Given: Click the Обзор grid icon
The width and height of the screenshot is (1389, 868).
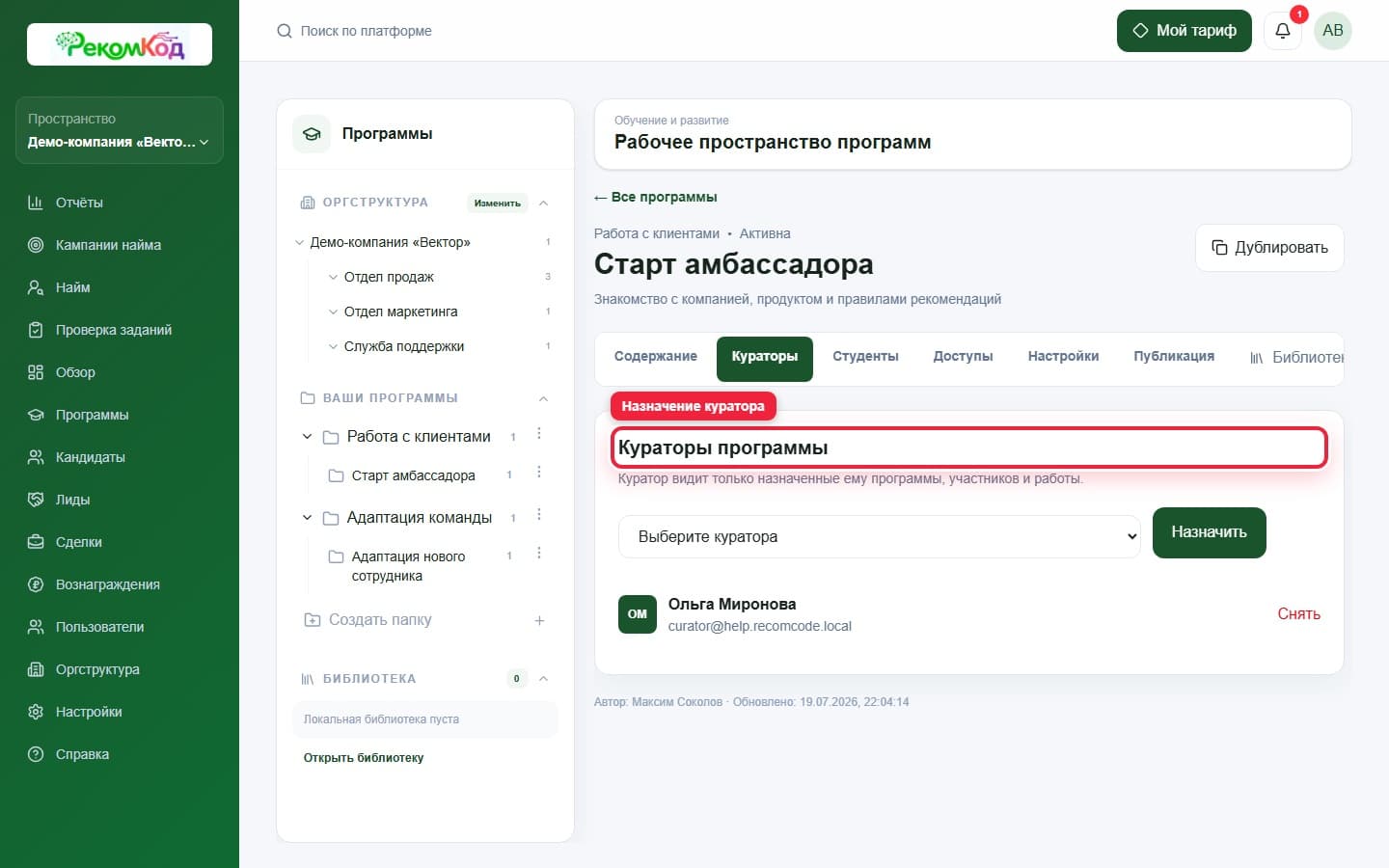Looking at the screenshot, I should tap(36, 372).
